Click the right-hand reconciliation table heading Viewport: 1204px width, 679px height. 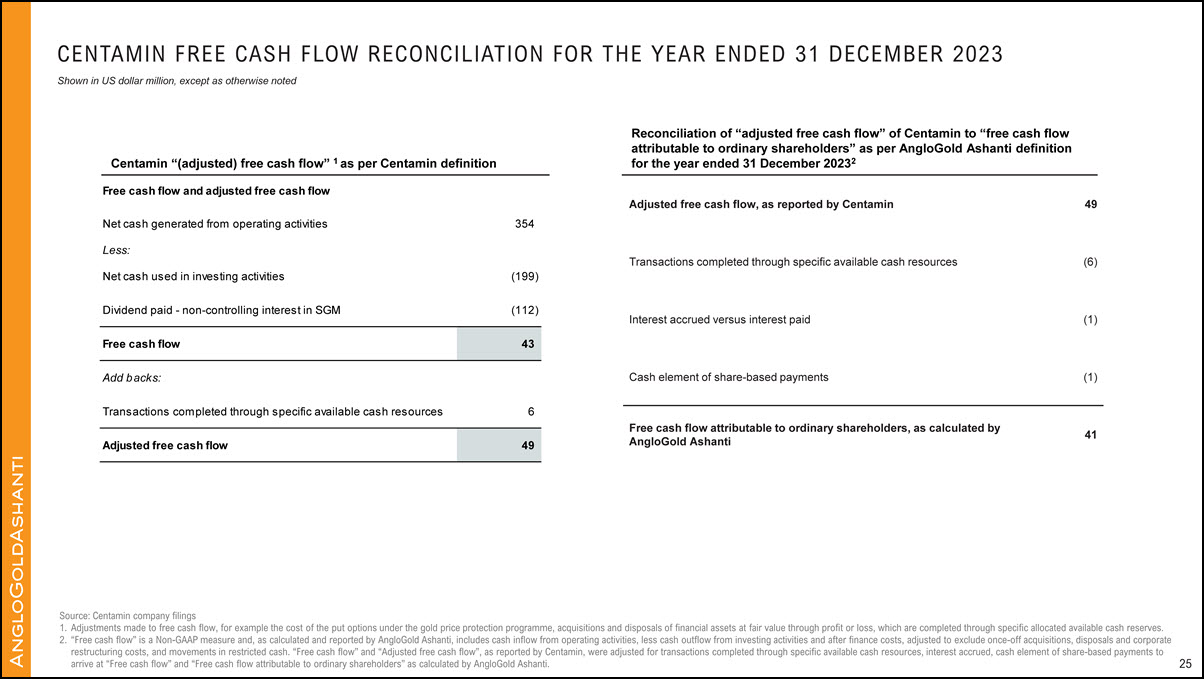[x=851, y=148]
